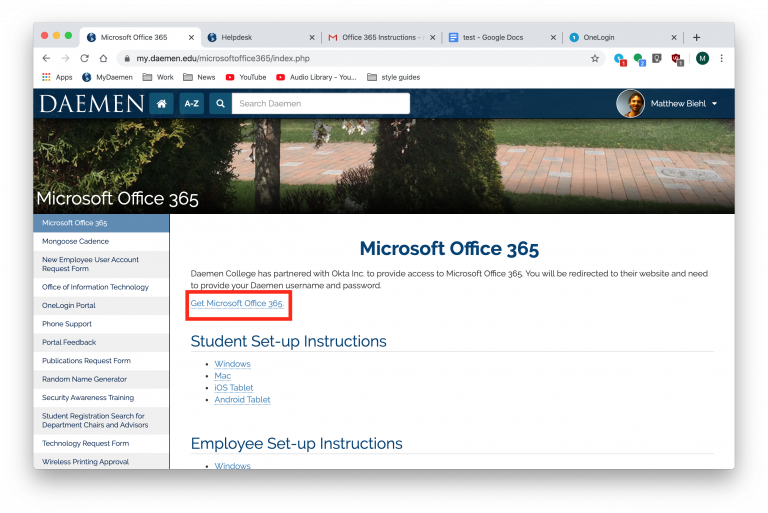Close the Helpdesk tab
The height and width of the screenshot is (513, 768).
(312, 37)
